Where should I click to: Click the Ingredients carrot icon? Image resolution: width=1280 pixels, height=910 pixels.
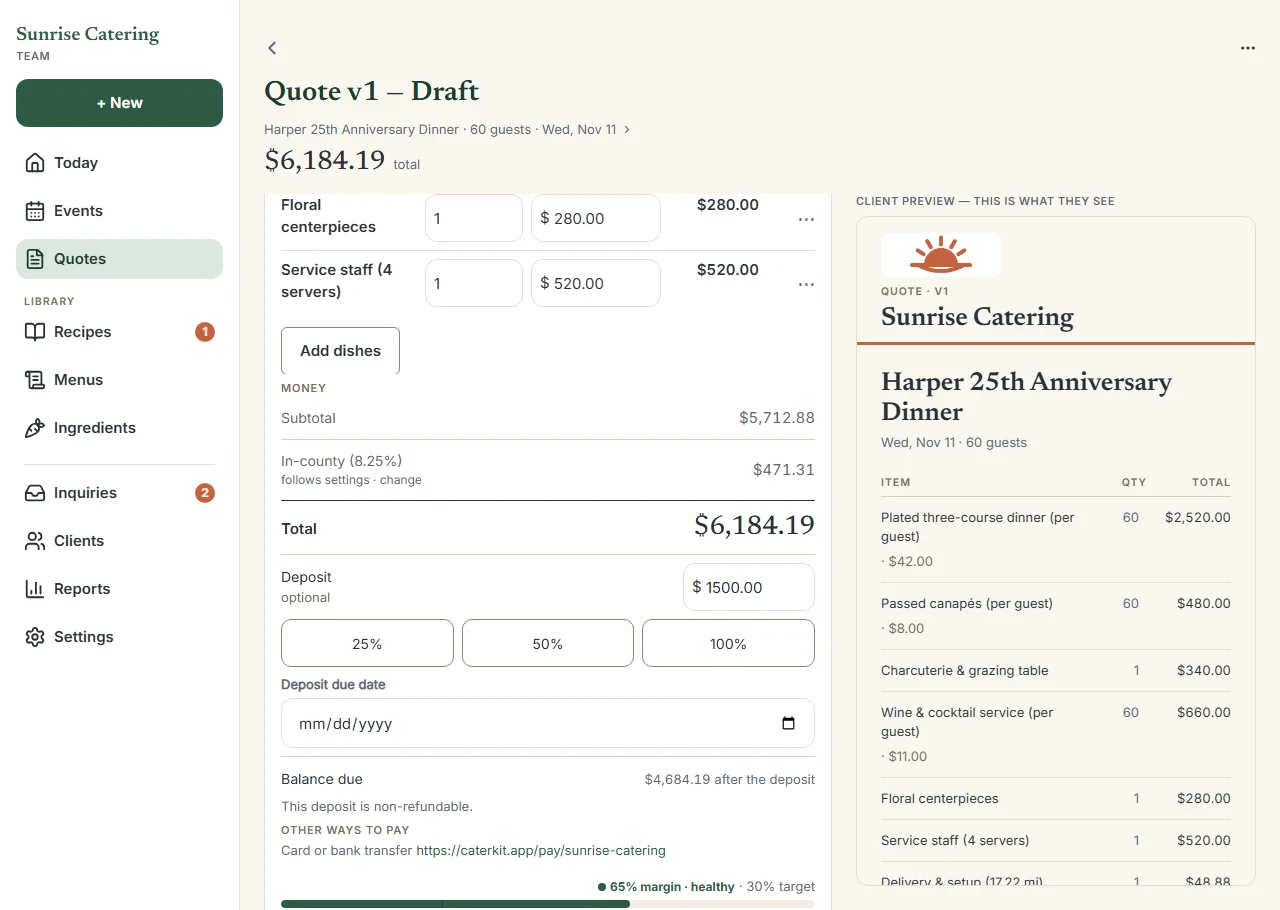tap(35, 428)
